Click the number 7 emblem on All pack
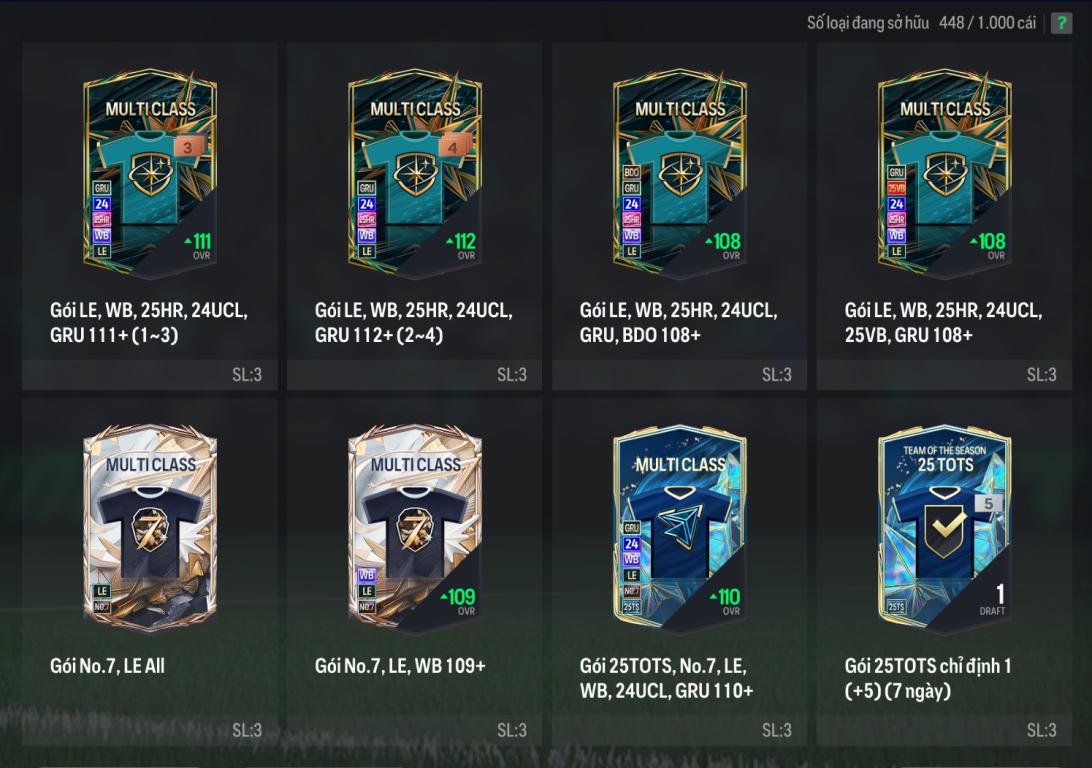Screen dimensions: 1092x768 coord(150,530)
